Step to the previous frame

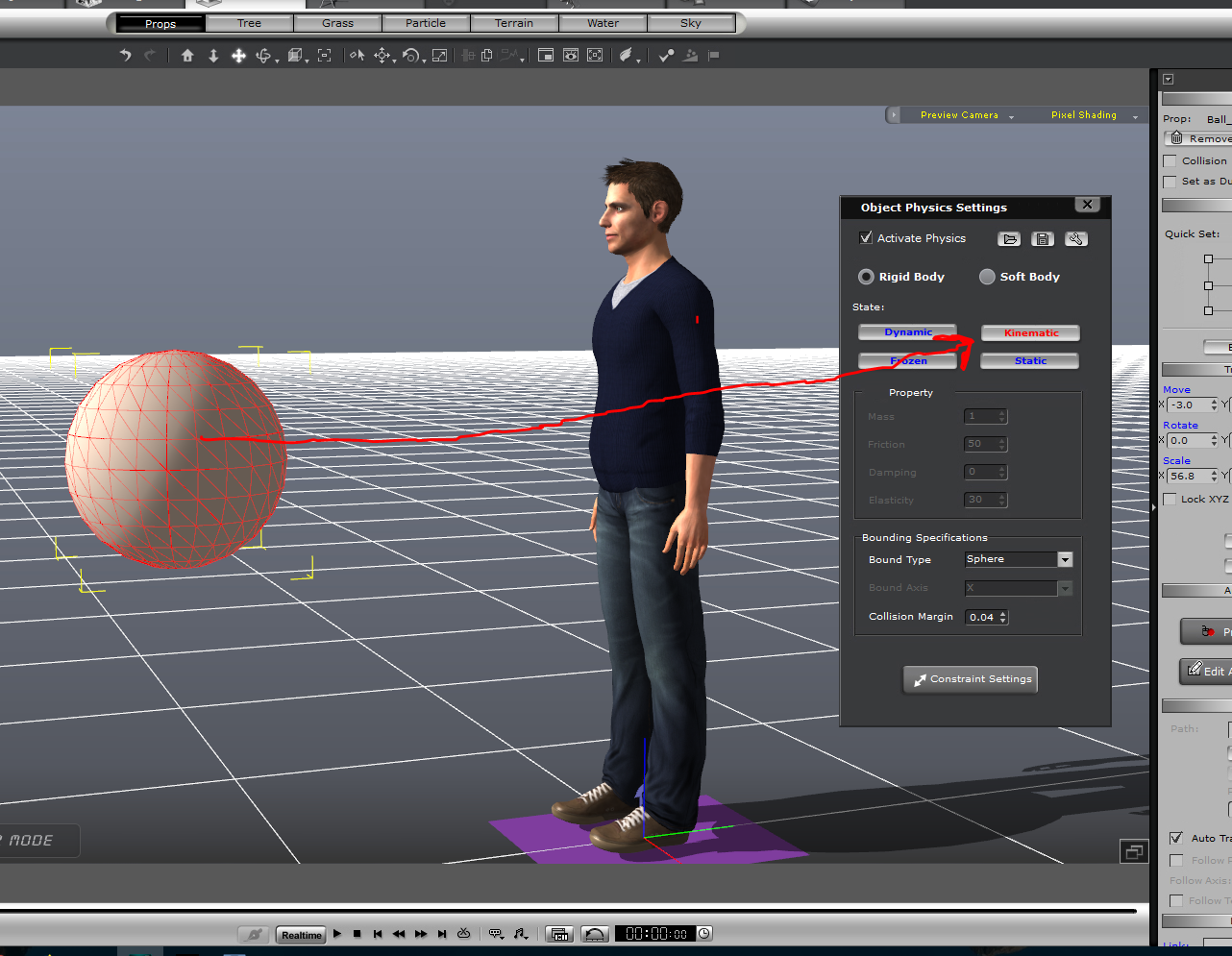pos(399,934)
